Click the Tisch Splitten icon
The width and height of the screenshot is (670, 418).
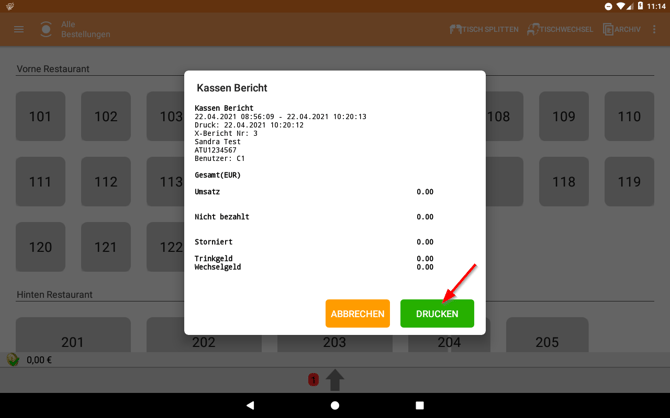[456, 29]
